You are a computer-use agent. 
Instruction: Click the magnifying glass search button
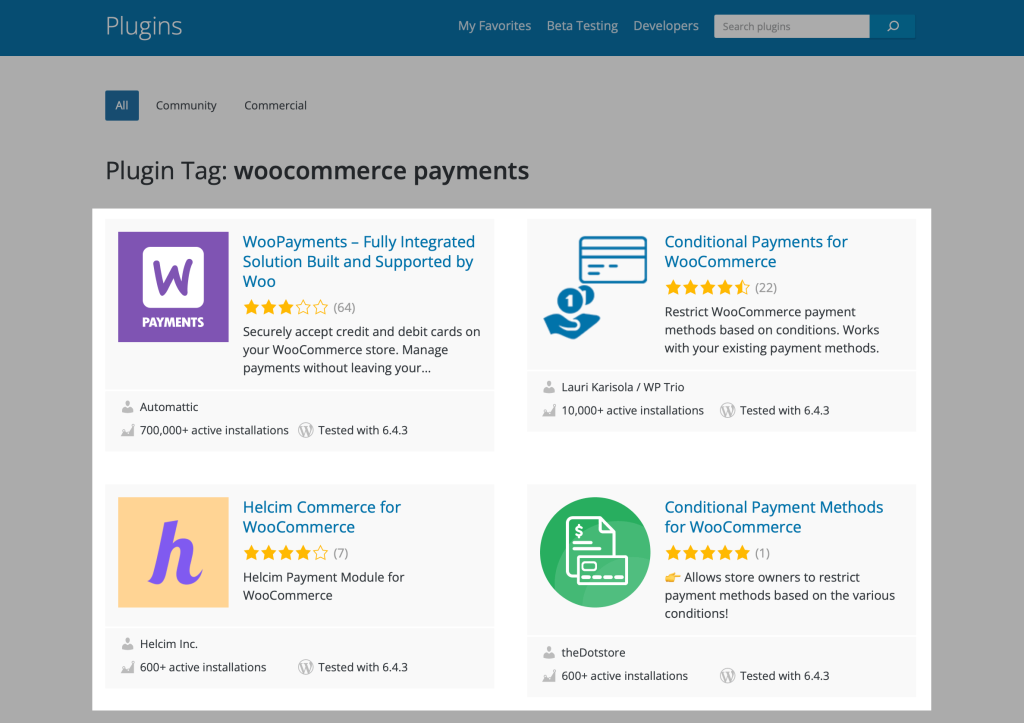pyautogui.click(x=892, y=26)
